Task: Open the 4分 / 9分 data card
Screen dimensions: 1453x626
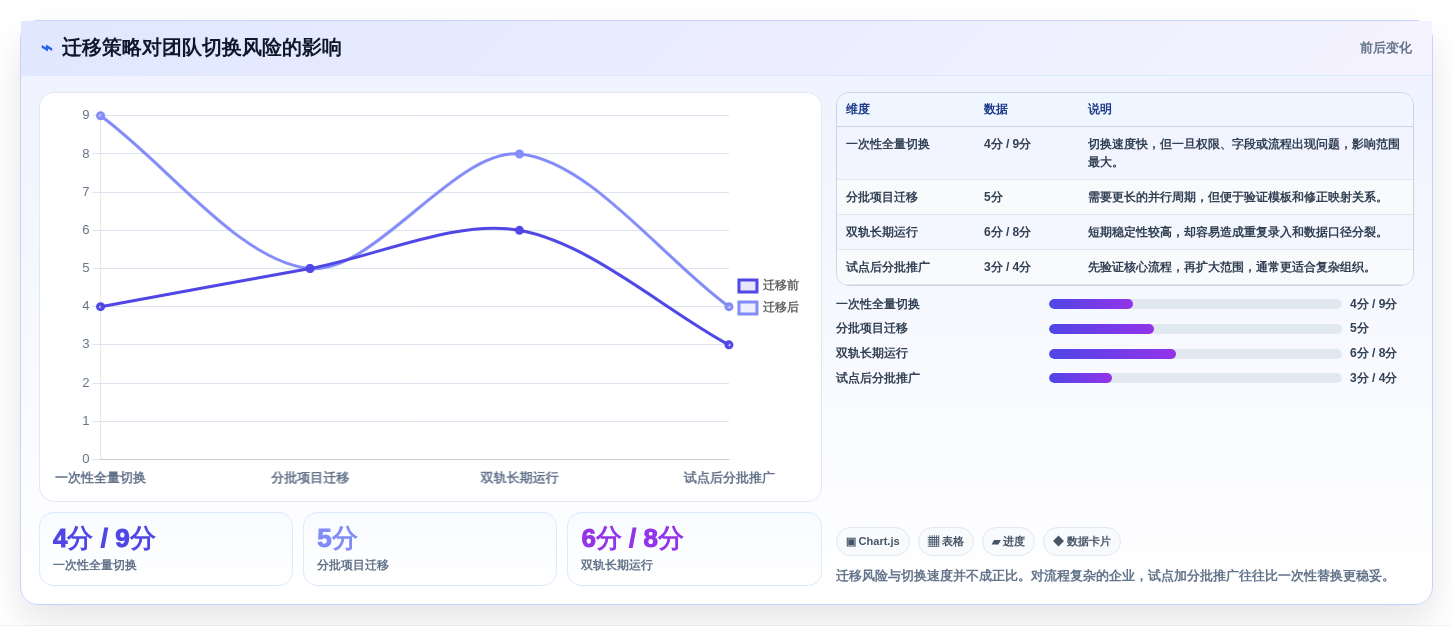Action: pyautogui.click(x=166, y=549)
